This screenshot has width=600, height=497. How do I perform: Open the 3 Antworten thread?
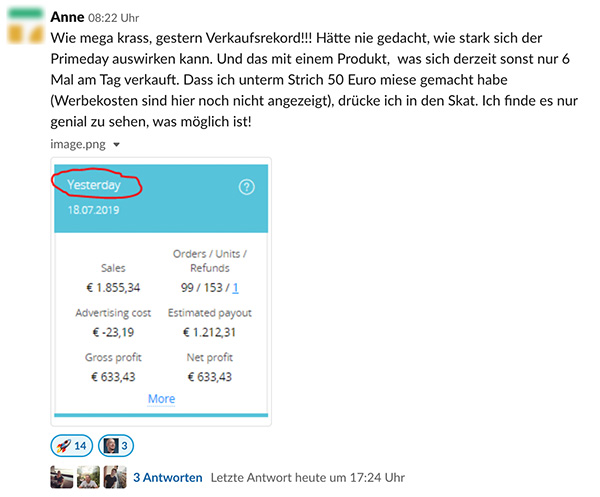[168, 477]
